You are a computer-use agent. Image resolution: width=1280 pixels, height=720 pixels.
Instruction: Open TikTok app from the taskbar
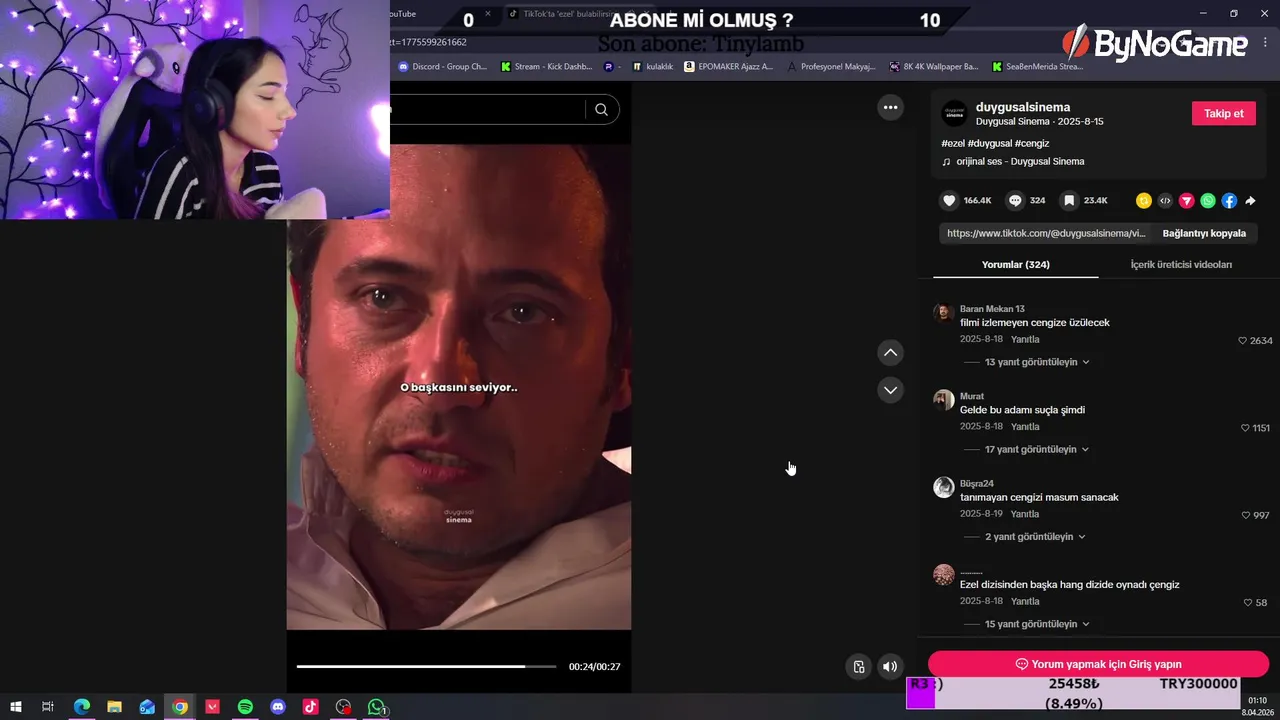coord(311,707)
